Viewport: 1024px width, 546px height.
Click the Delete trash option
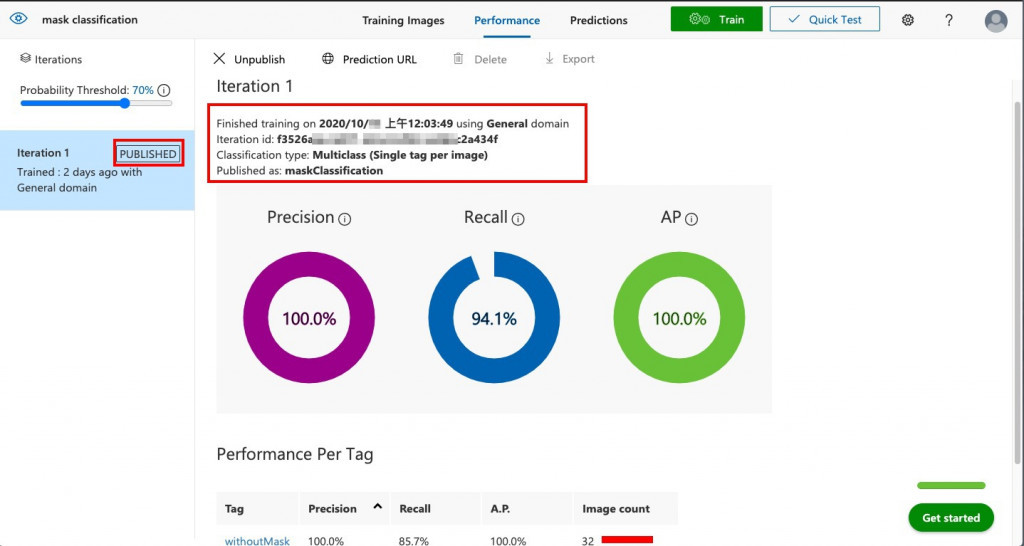pos(480,59)
